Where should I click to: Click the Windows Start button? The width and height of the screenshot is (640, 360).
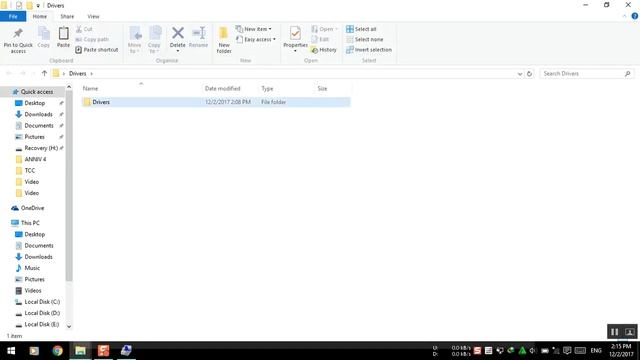point(11,351)
